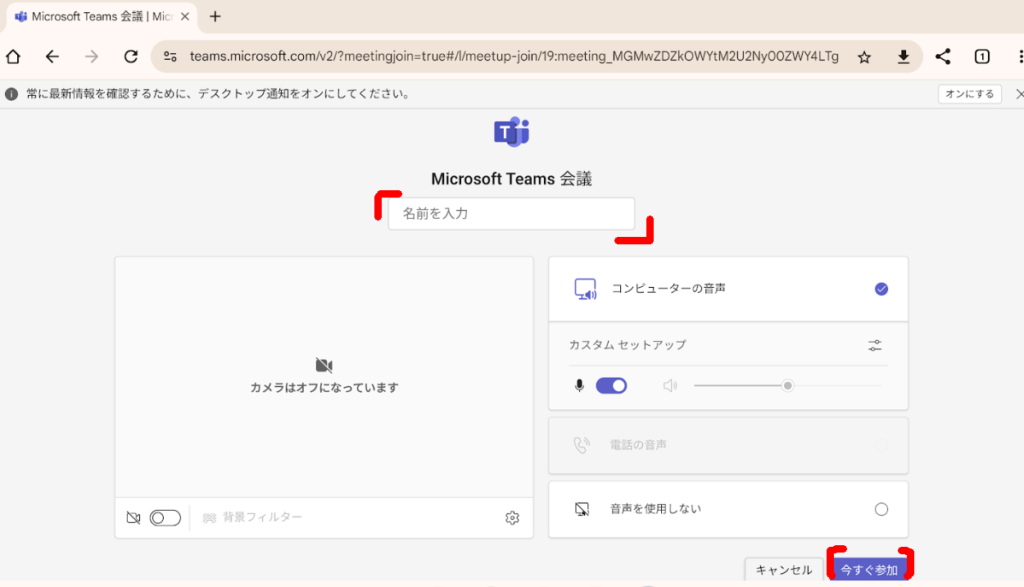Click the camera off icon in preview

(324, 365)
